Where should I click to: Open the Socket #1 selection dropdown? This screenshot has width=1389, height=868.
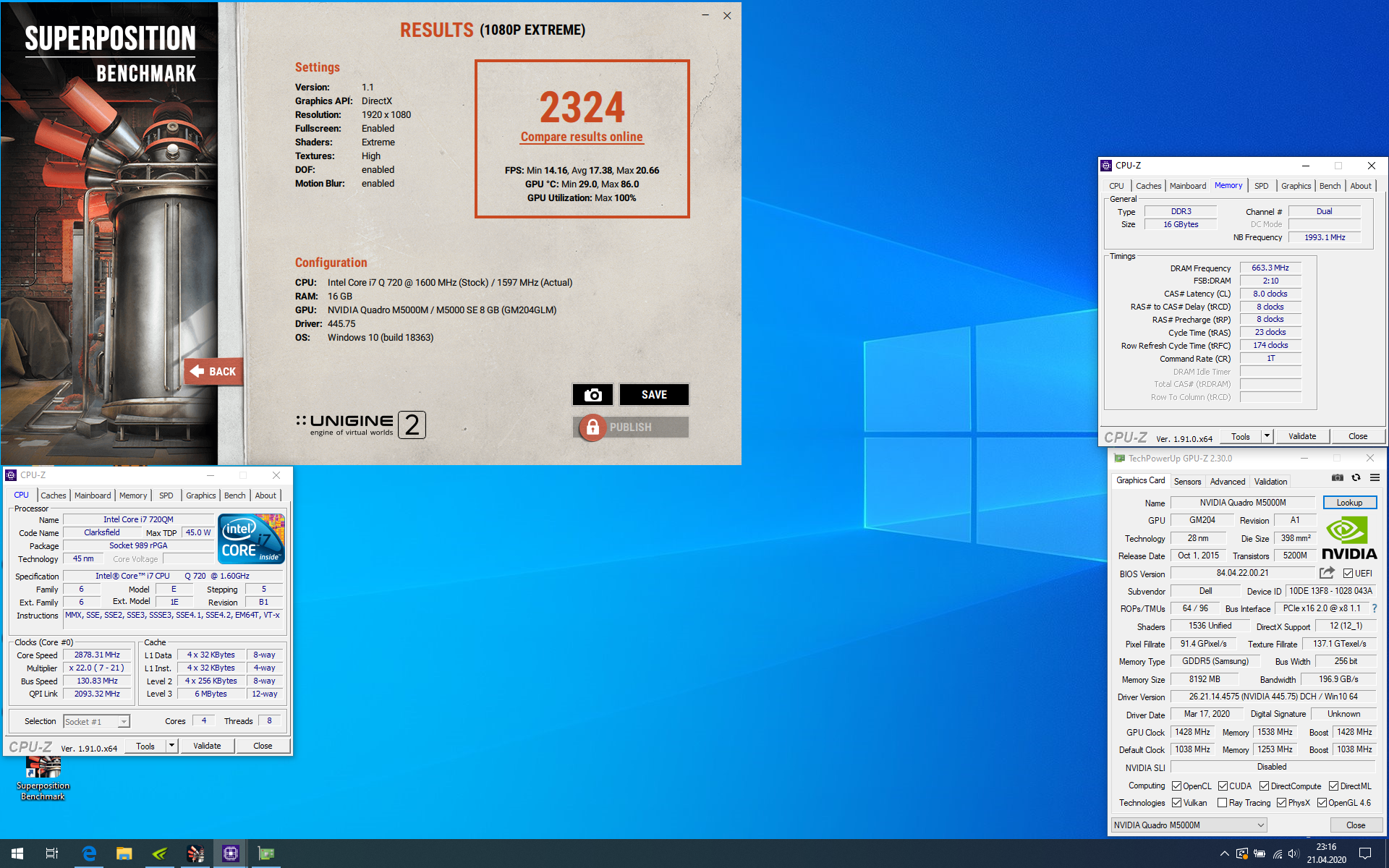click(x=96, y=721)
